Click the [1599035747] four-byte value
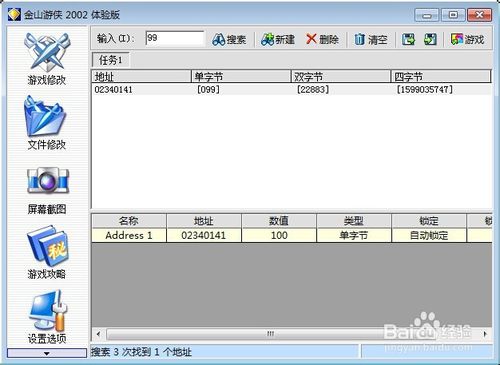The image size is (500, 365). coord(424,90)
